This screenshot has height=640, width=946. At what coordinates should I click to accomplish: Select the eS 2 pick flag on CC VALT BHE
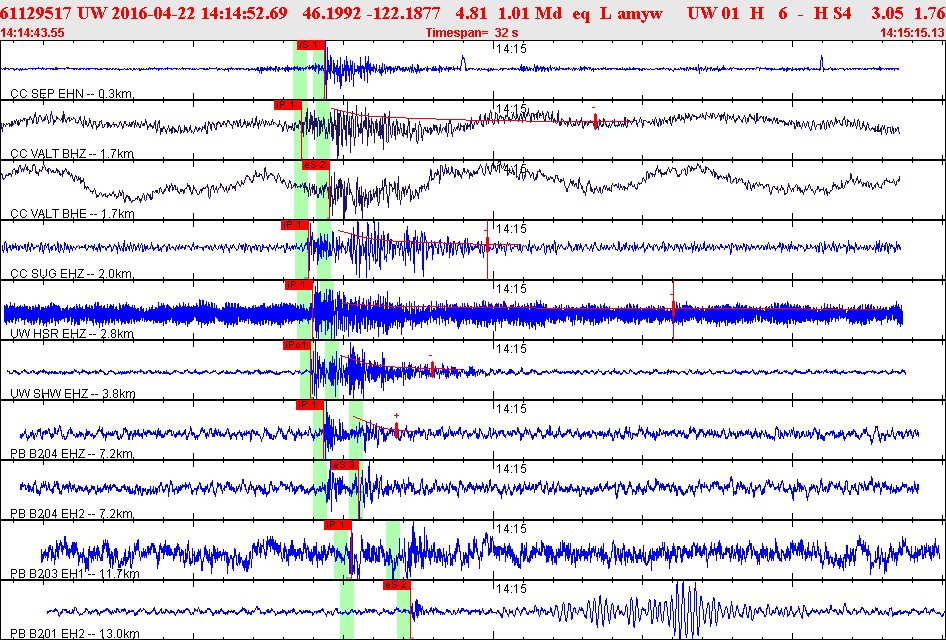pos(316,165)
